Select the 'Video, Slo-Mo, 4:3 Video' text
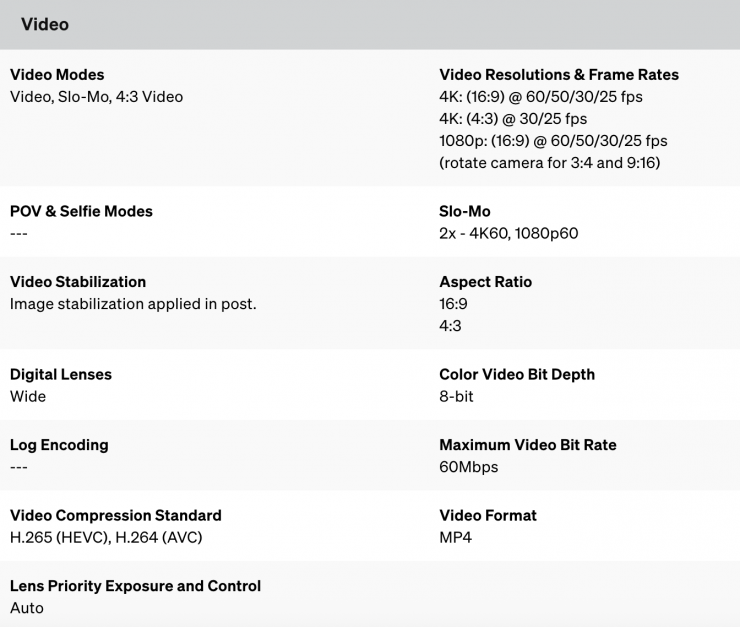 coord(96,97)
